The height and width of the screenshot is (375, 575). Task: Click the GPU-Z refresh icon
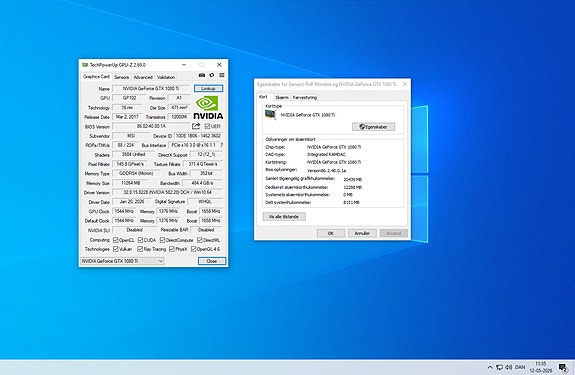[212, 75]
